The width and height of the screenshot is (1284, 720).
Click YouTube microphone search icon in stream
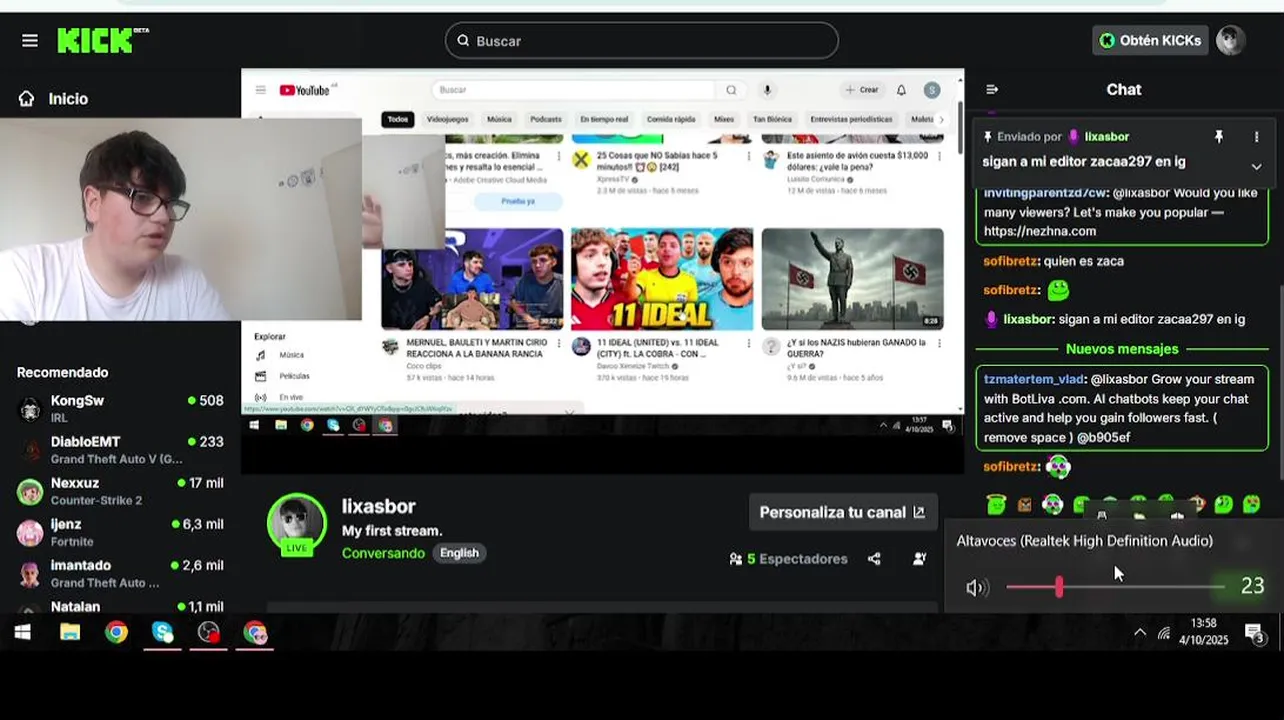(x=767, y=90)
